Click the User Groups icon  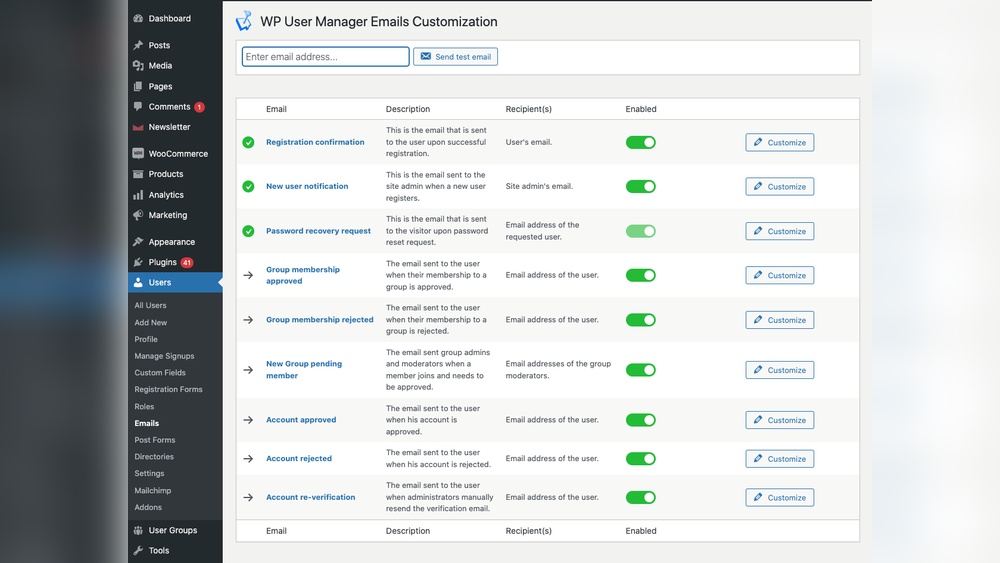(x=138, y=530)
